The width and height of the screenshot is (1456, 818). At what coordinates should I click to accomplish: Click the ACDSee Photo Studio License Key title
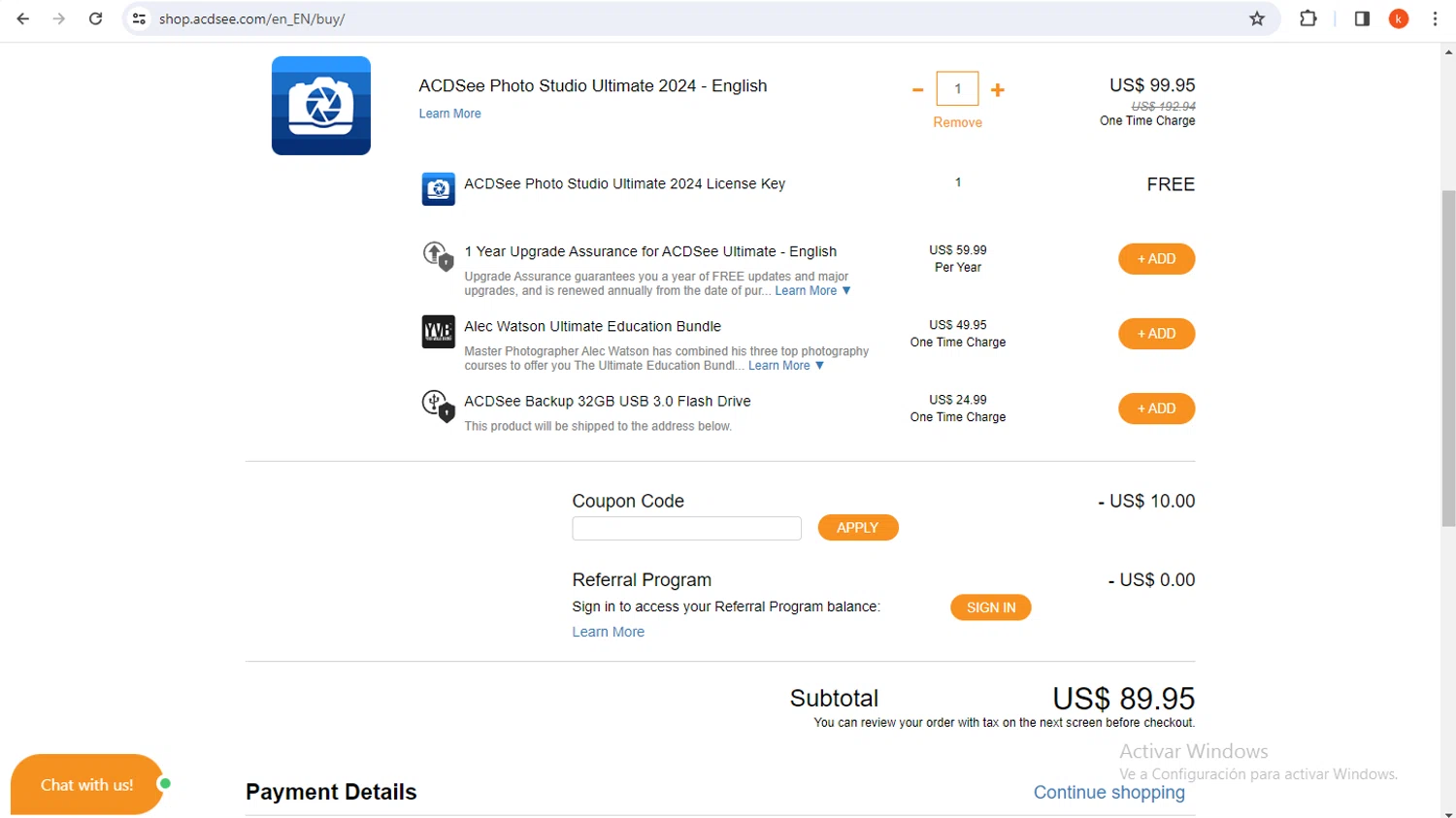(x=624, y=183)
